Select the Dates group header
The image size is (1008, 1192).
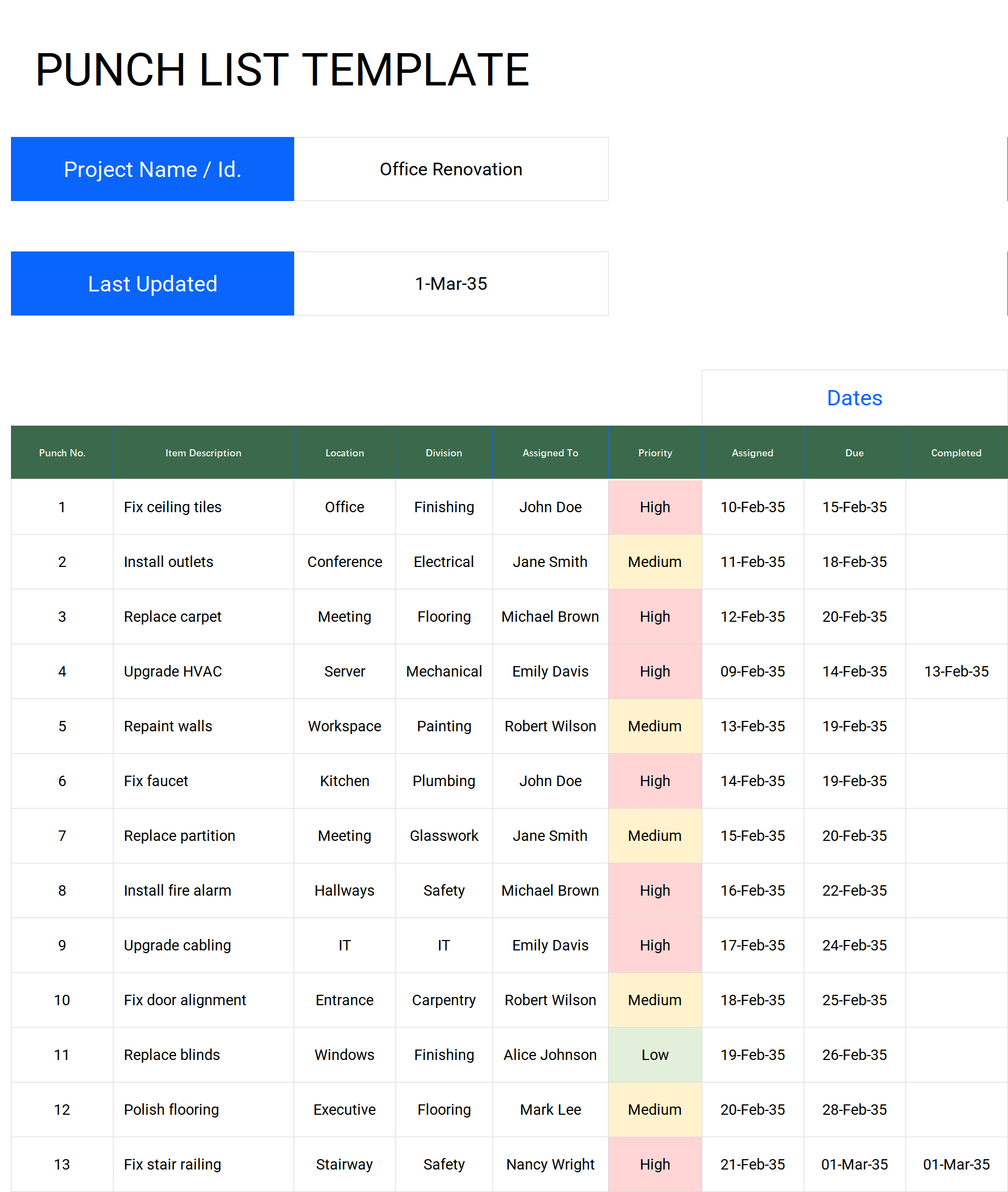pyautogui.click(x=854, y=398)
